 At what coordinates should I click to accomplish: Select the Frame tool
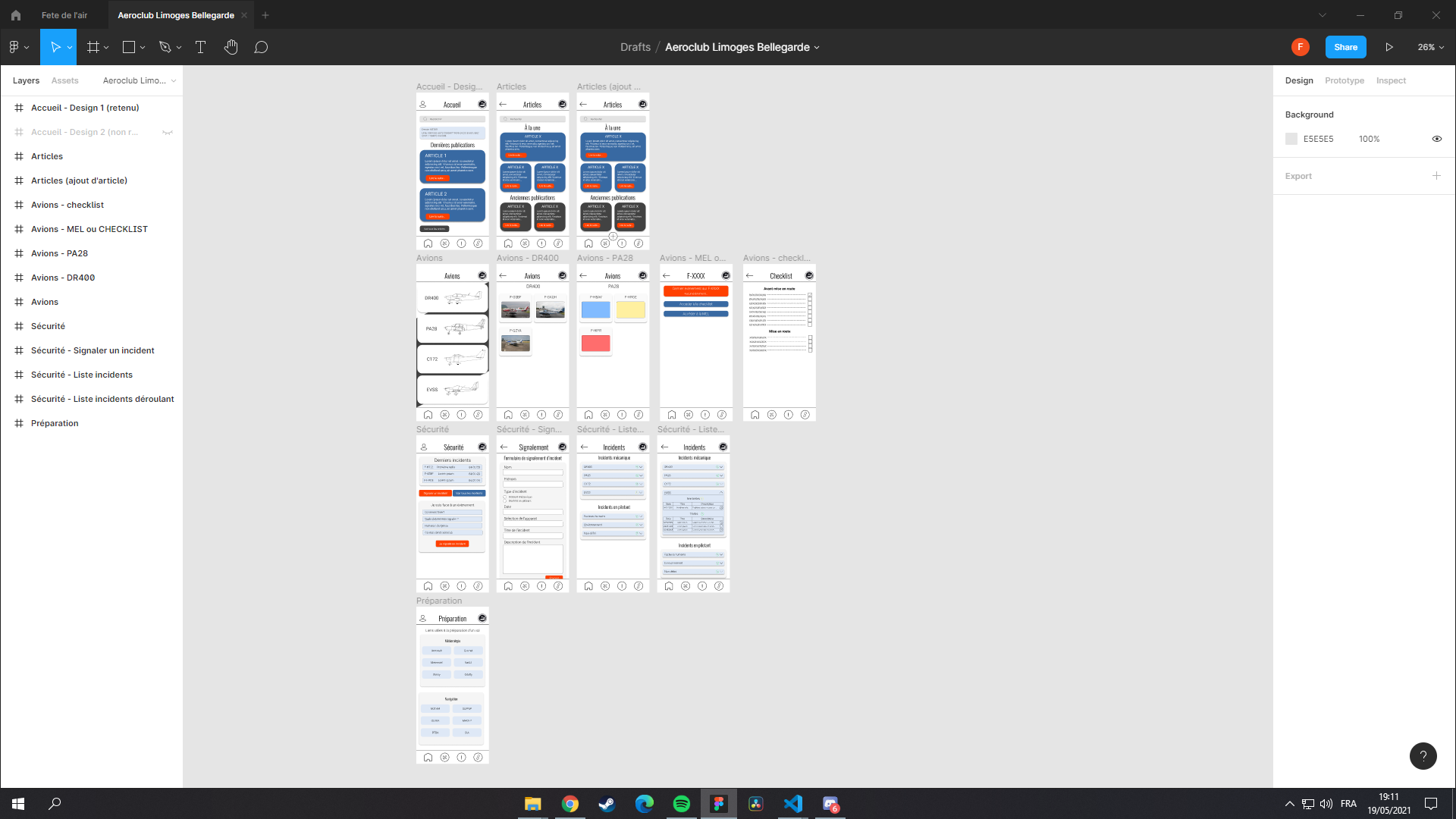tap(93, 47)
